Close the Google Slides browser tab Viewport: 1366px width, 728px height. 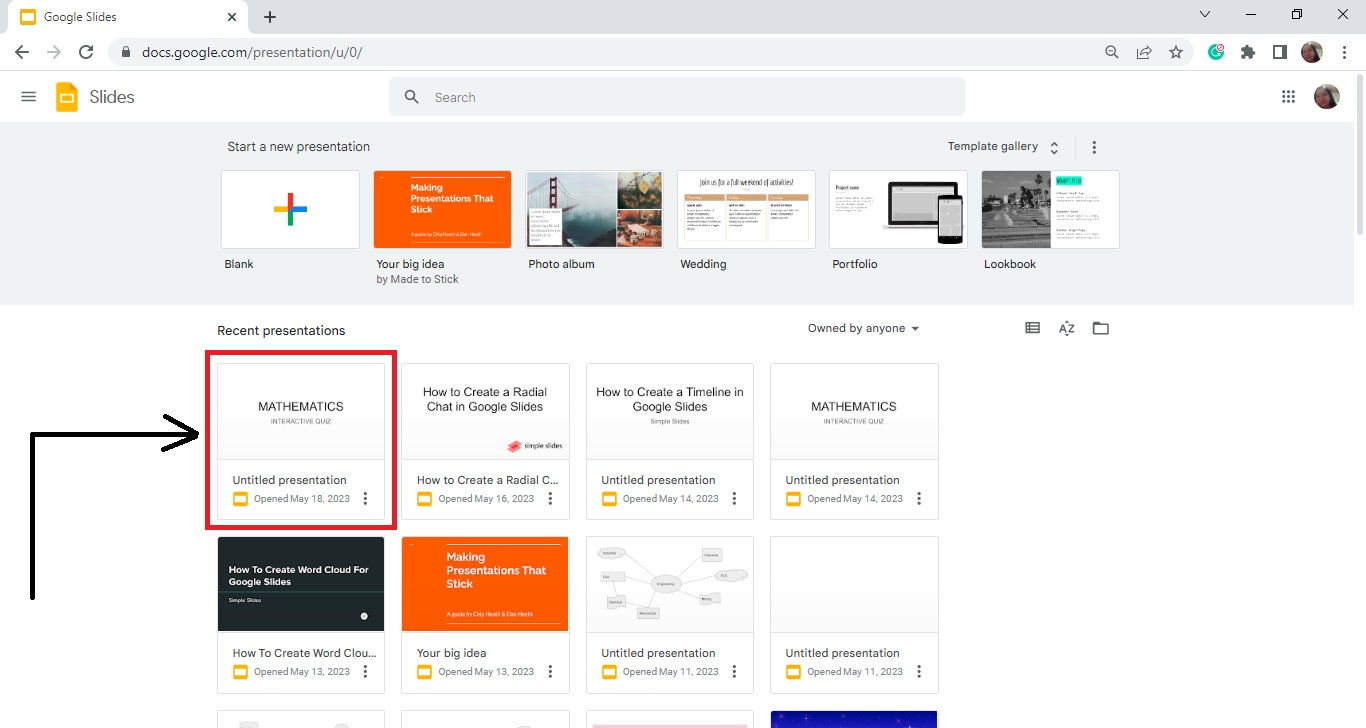(232, 17)
